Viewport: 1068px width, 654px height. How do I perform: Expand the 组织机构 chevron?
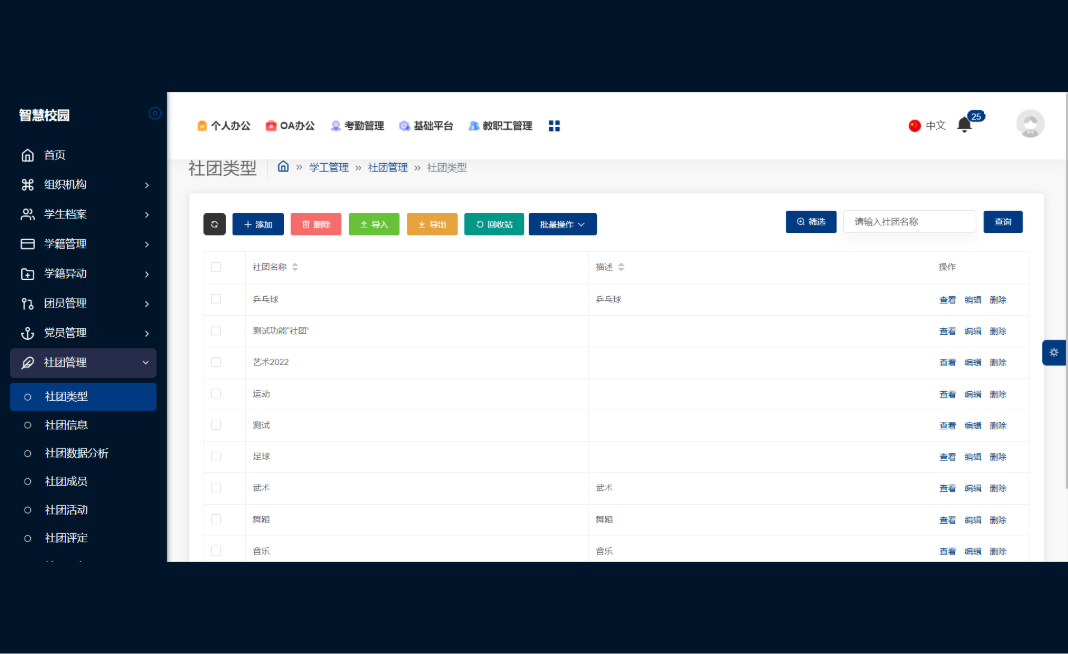pos(146,185)
